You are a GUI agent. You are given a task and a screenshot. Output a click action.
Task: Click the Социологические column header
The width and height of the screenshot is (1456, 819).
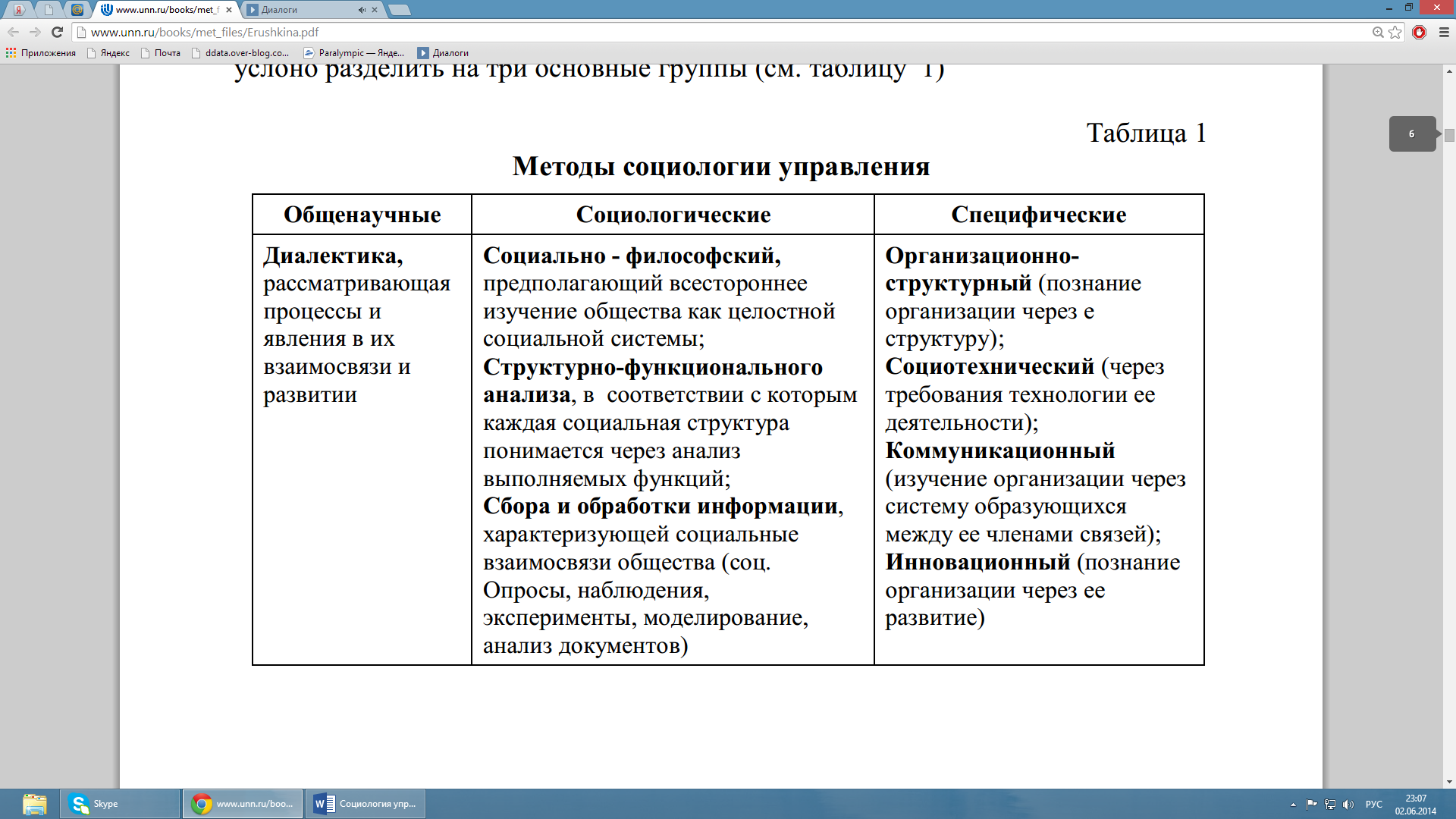point(673,215)
